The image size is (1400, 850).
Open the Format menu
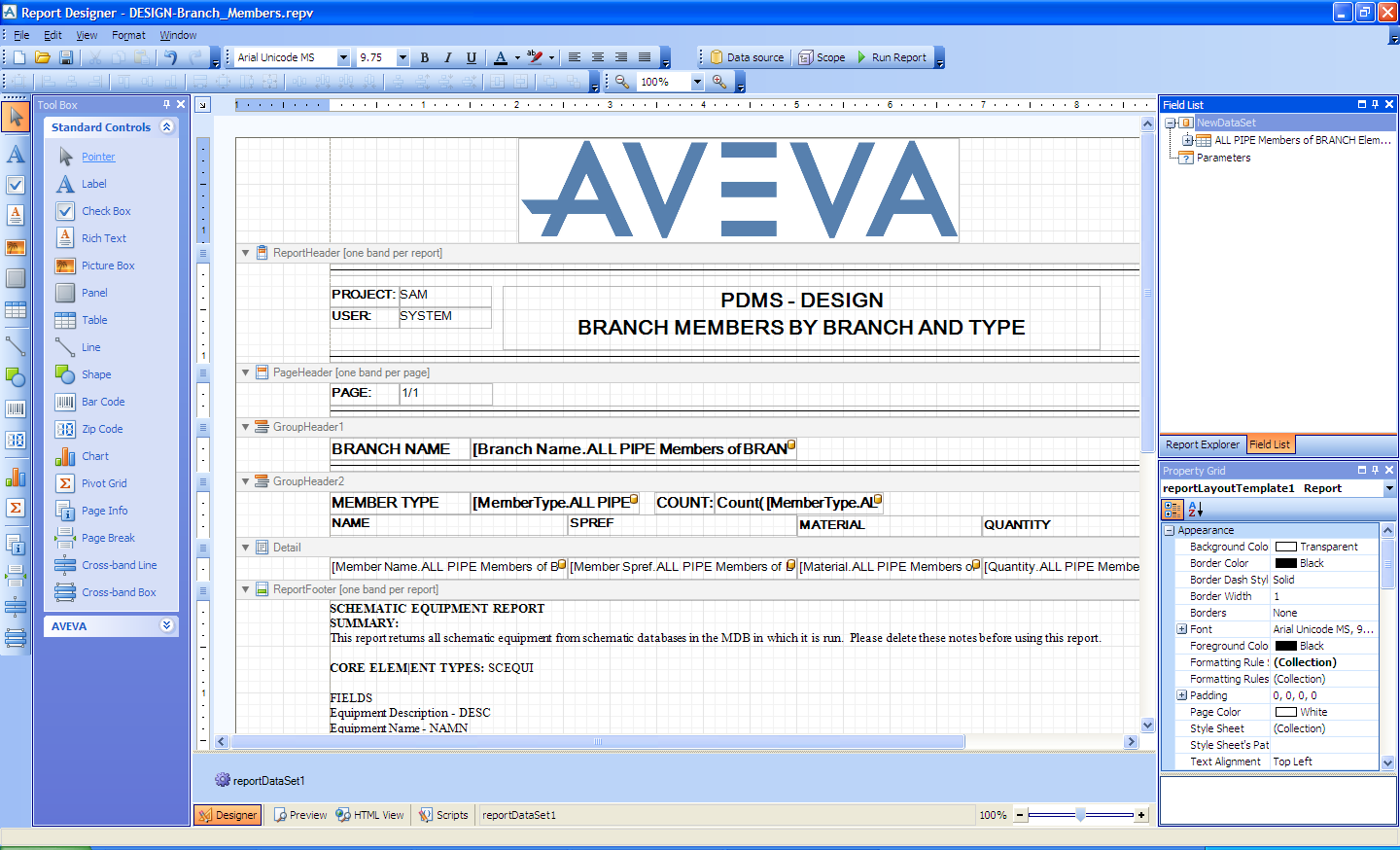coord(128,35)
